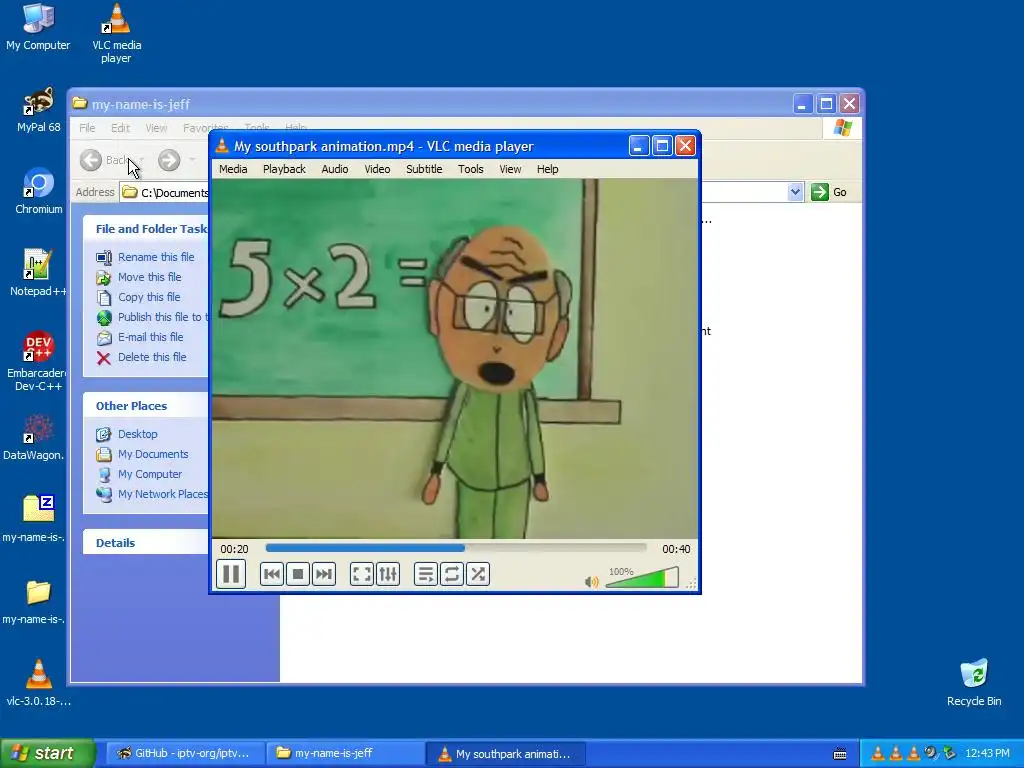This screenshot has width=1024, height=768.
Task: Click the Go button in Explorer
Action: point(829,192)
